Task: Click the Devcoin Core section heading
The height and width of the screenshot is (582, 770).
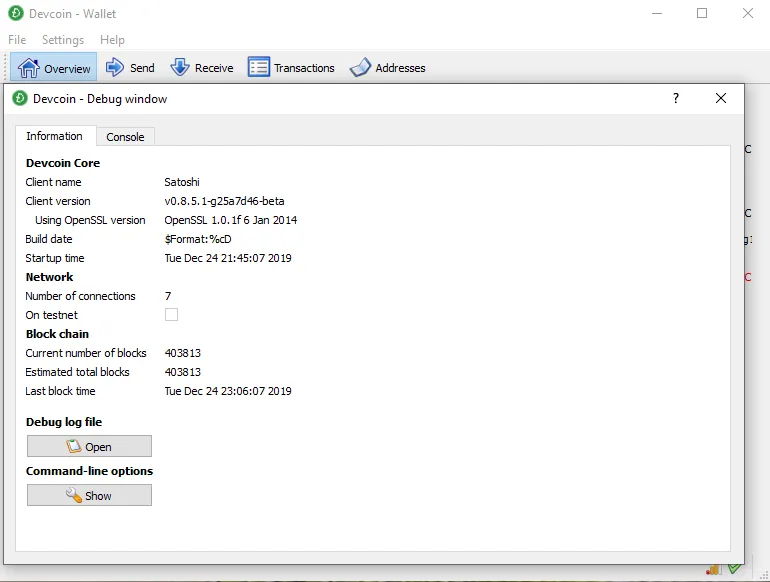Action: (x=63, y=163)
